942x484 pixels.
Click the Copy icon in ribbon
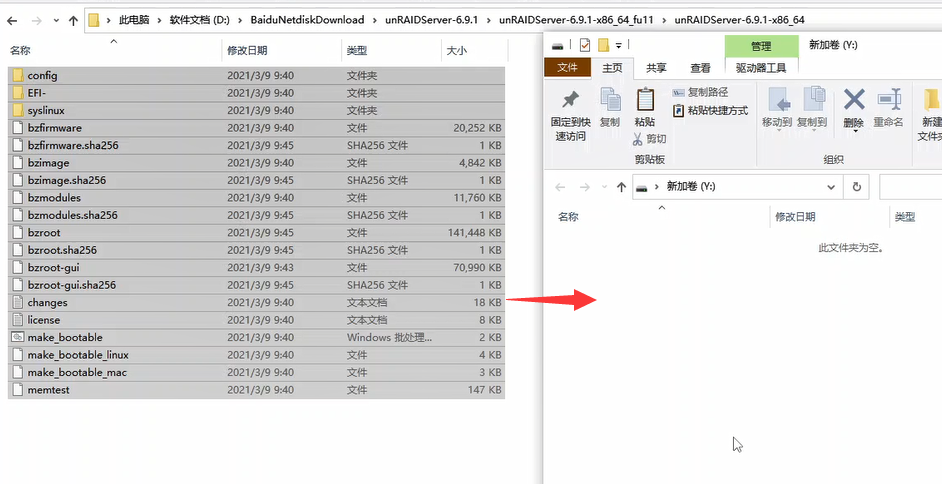coord(610,100)
